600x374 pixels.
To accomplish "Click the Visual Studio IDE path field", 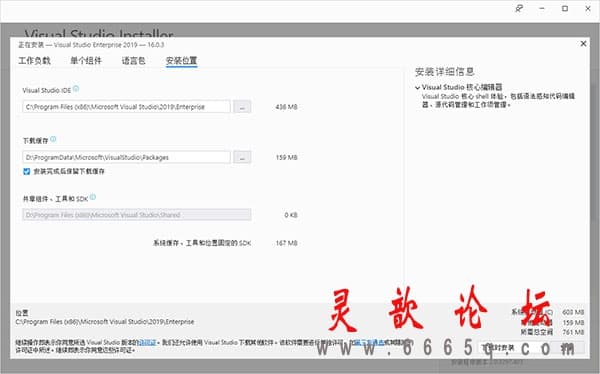I will (126, 107).
